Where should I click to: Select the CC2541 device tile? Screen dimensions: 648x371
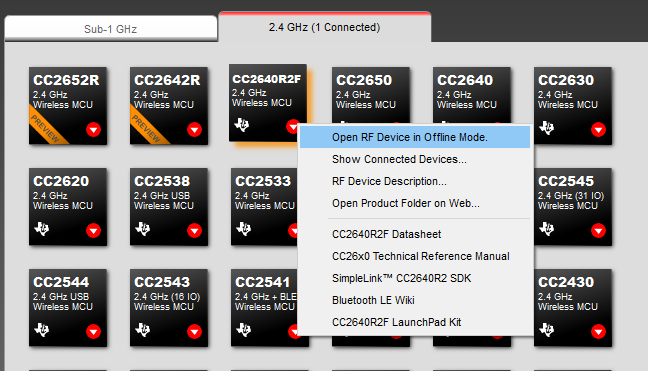pyautogui.click(x=264, y=308)
